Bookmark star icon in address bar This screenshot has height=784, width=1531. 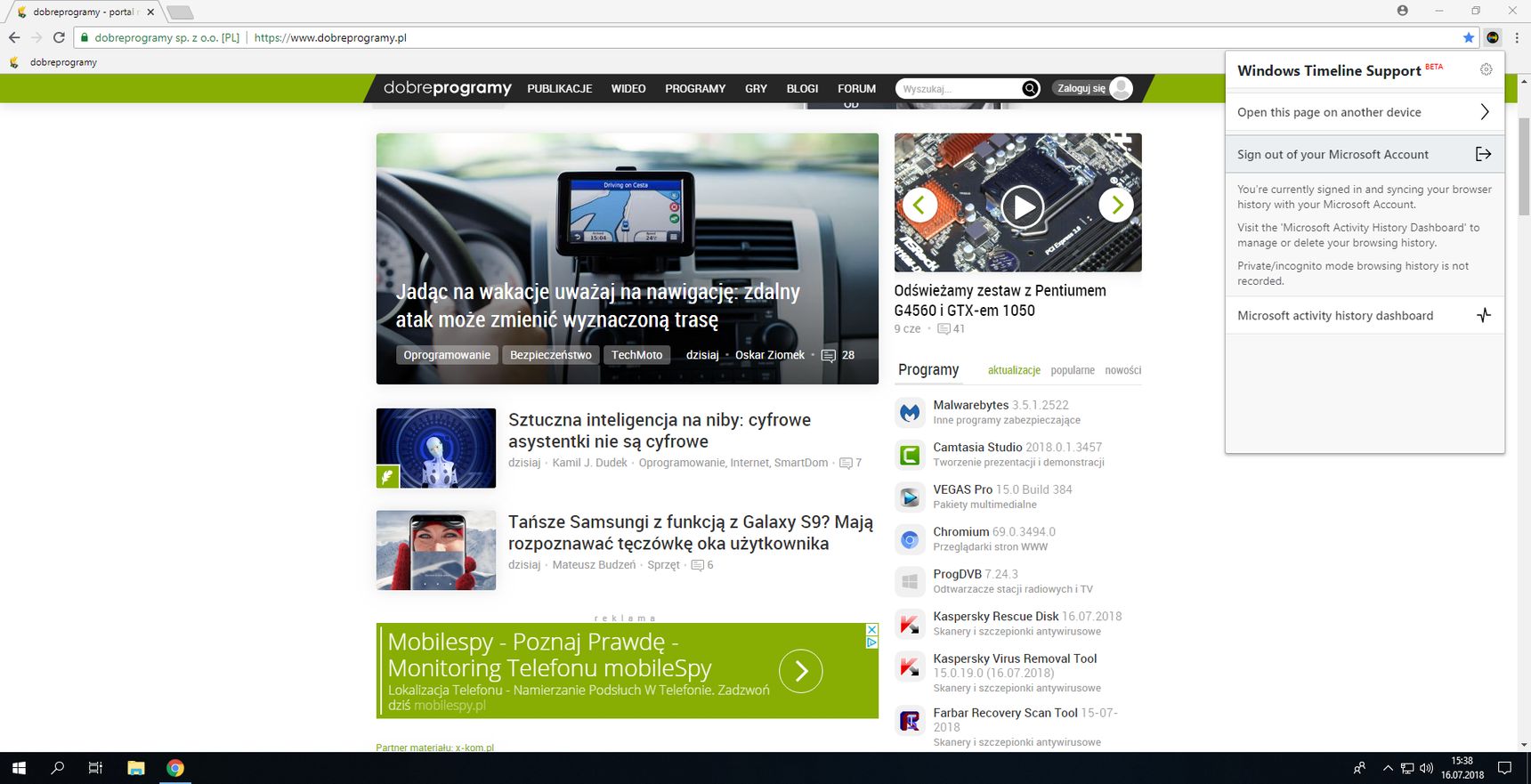[1469, 37]
